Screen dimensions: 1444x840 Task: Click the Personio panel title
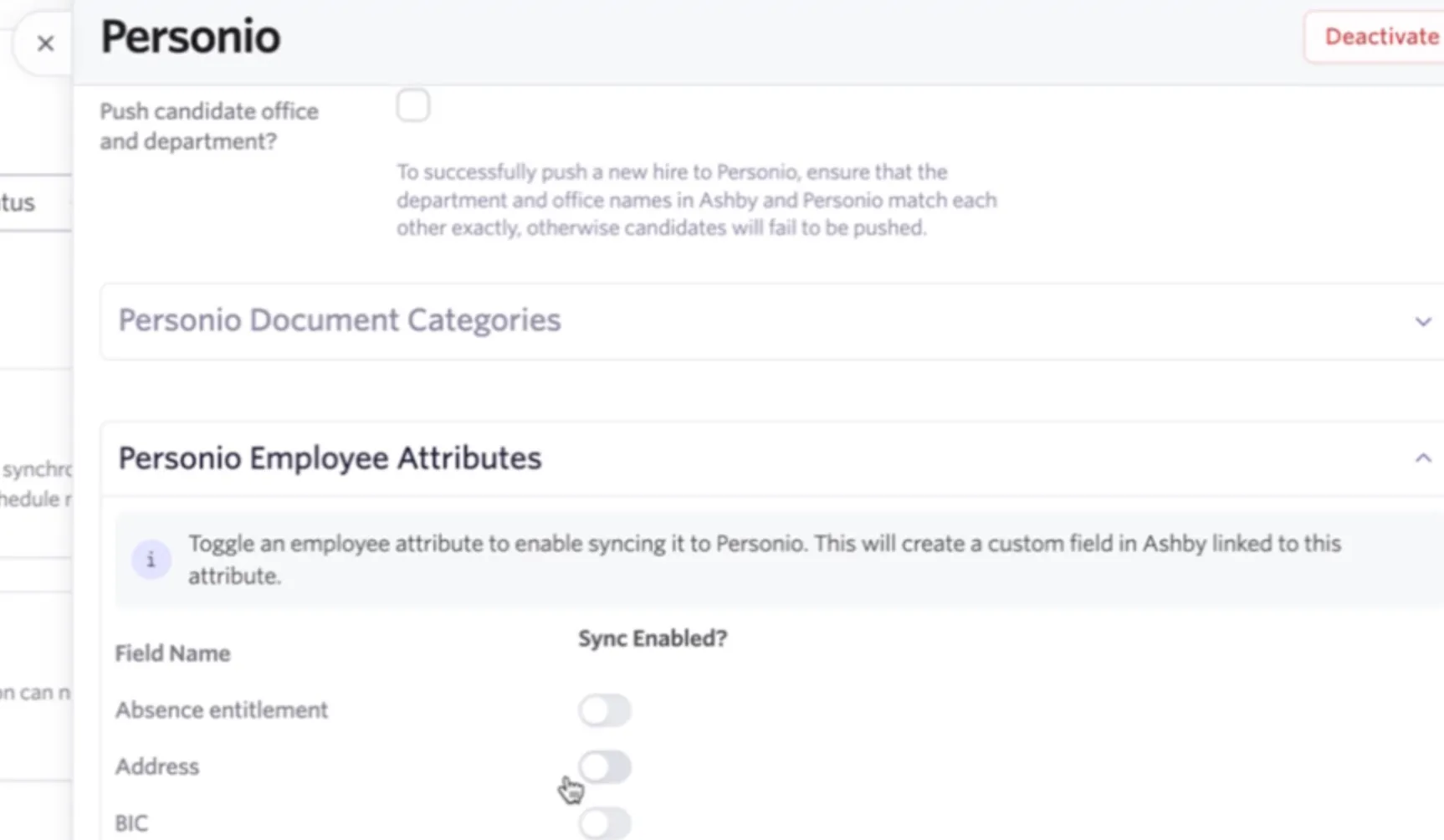coord(191,38)
